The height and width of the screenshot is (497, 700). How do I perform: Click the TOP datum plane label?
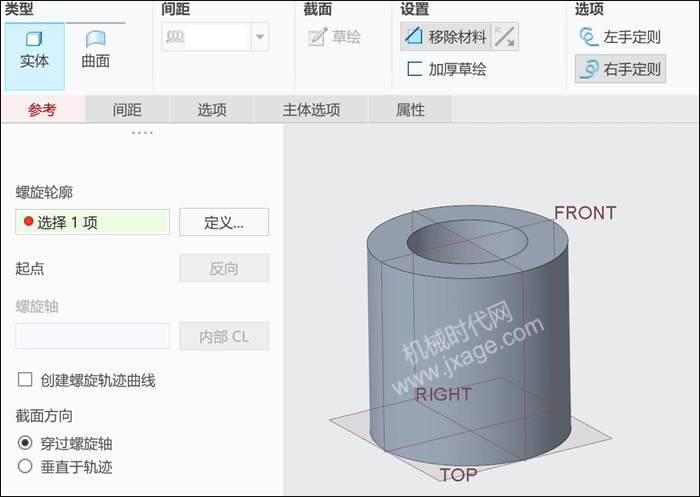(x=458, y=475)
